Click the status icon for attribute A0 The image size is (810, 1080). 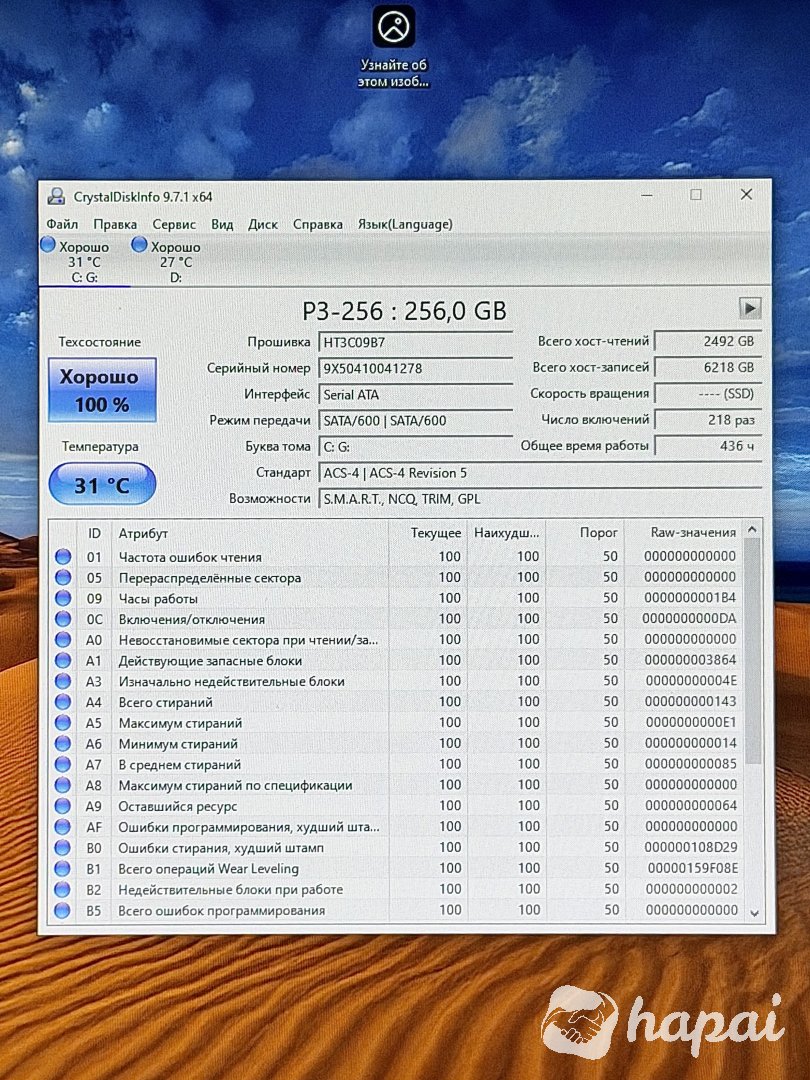63,640
